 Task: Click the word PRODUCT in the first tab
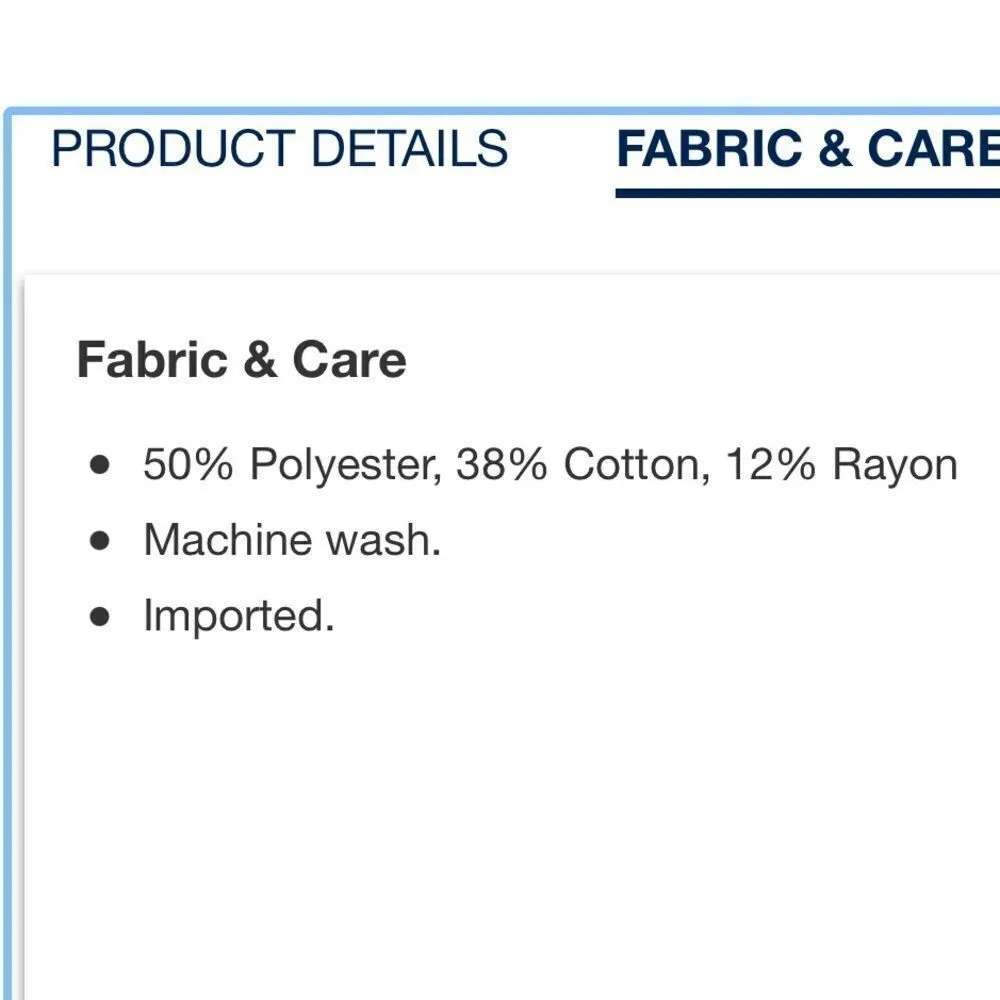pyautogui.click(x=172, y=150)
